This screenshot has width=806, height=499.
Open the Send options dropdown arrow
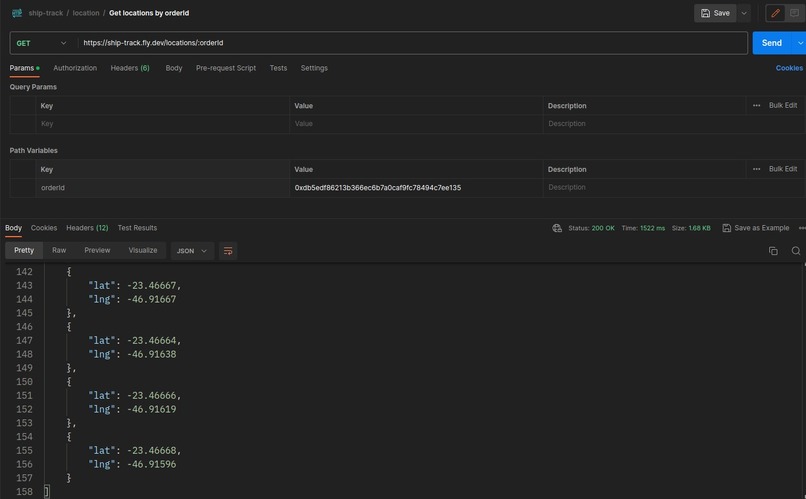pyautogui.click(x=800, y=43)
